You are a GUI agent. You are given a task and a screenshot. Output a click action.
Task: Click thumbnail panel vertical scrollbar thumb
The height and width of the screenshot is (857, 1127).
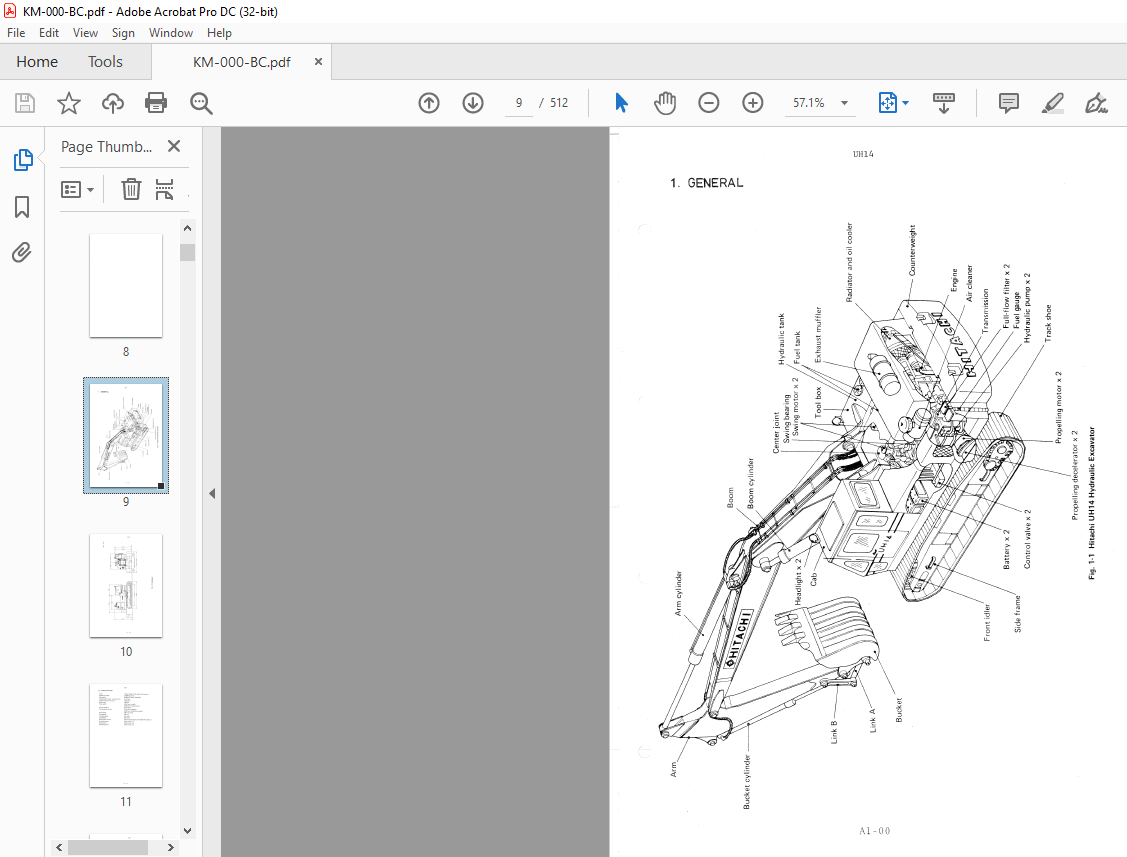tap(188, 252)
